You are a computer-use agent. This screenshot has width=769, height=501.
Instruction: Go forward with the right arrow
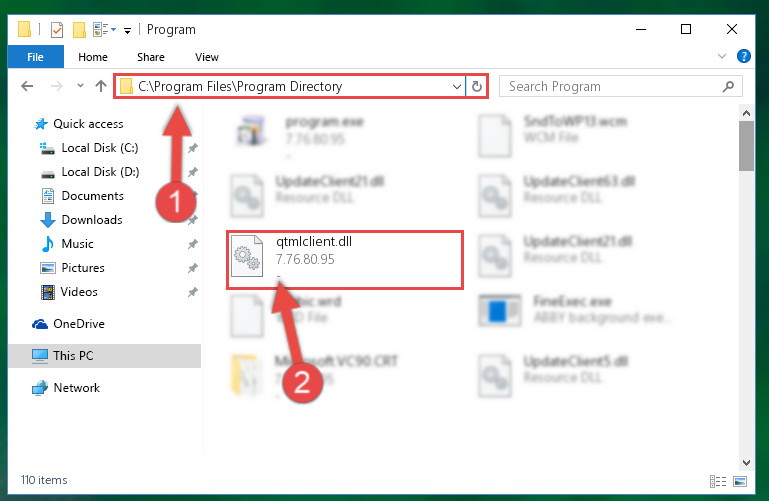[x=57, y=86]
